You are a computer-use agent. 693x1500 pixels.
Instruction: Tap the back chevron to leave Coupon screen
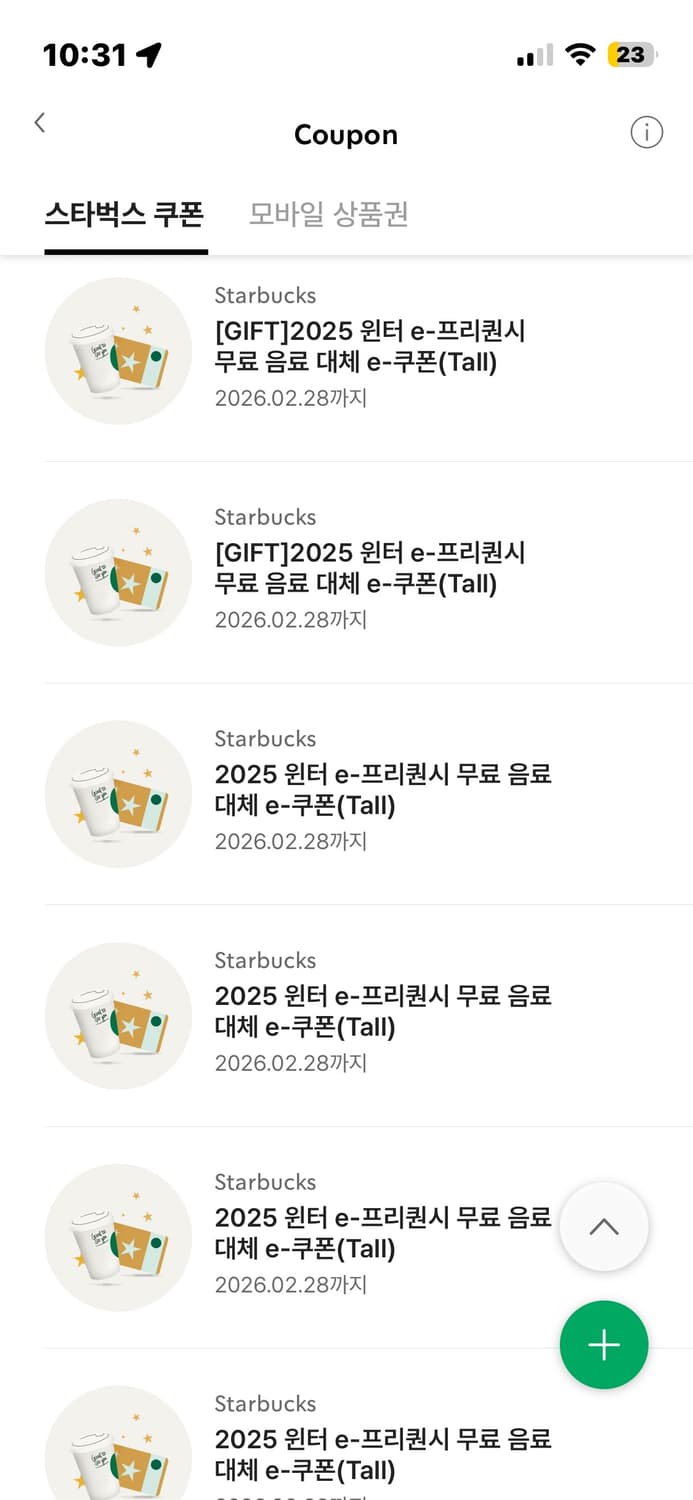[x=39, y=122]
